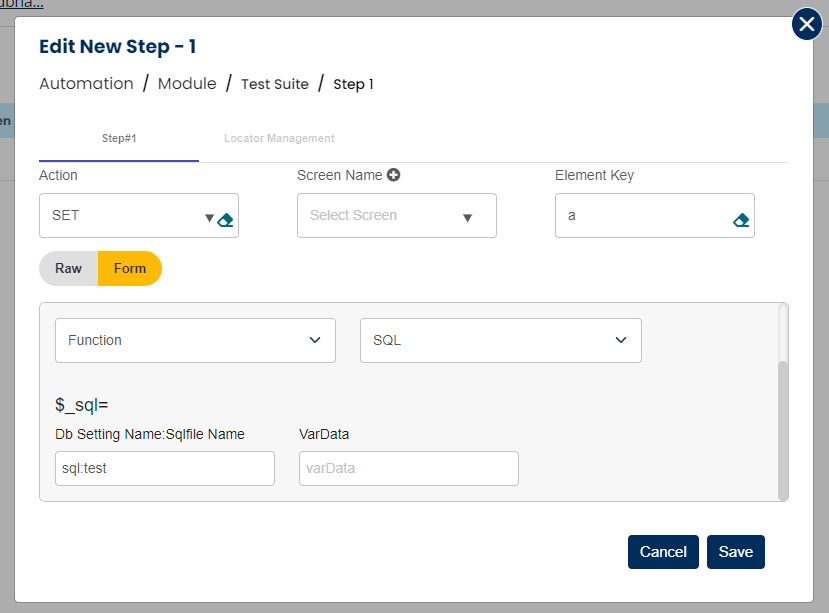Image resolution: width=829 pixels, height=613 pixels.
Task: Switch to Form mode
Action: coord(130,268)
